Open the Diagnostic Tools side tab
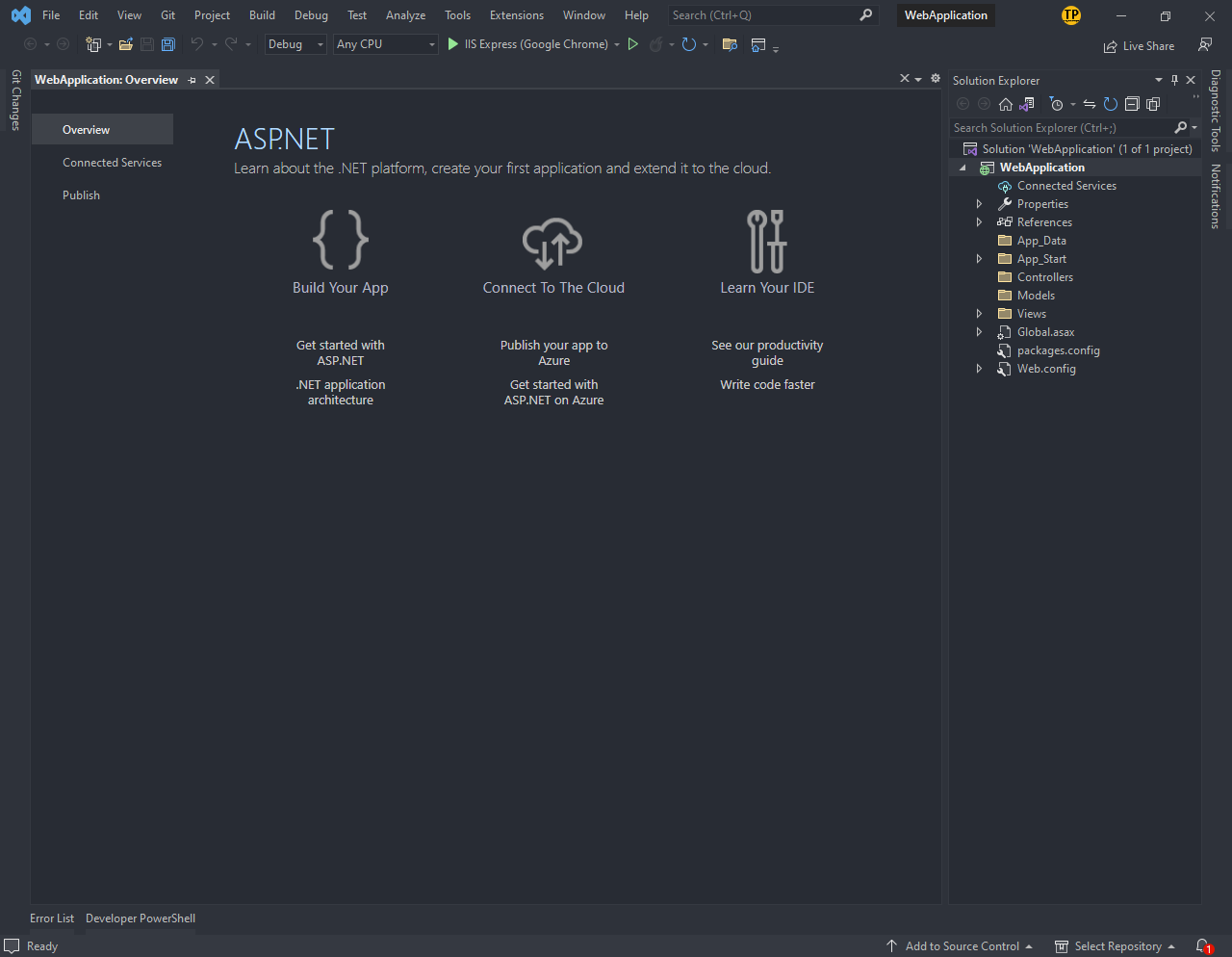Image resolution: width=1232 pixels, height=957 pixels. point(1216,111)
